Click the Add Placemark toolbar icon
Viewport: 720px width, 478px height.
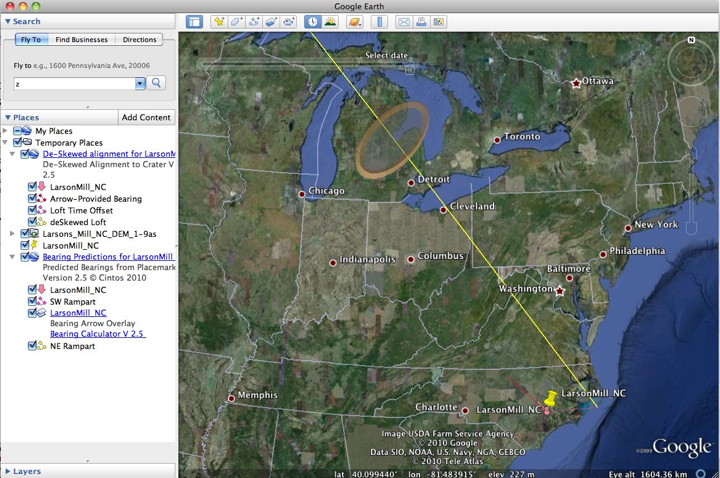[x=219, y=21]
